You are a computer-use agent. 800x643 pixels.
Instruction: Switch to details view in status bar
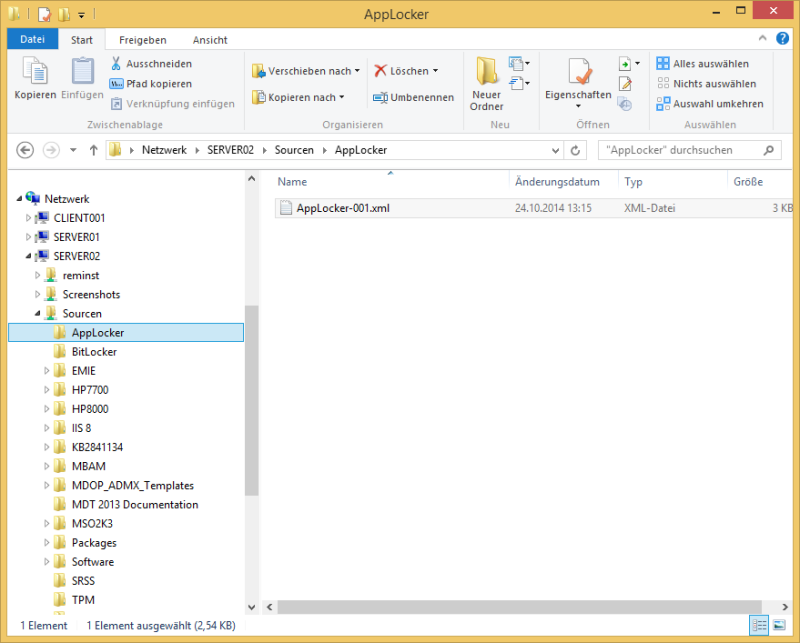coord(760,625)
